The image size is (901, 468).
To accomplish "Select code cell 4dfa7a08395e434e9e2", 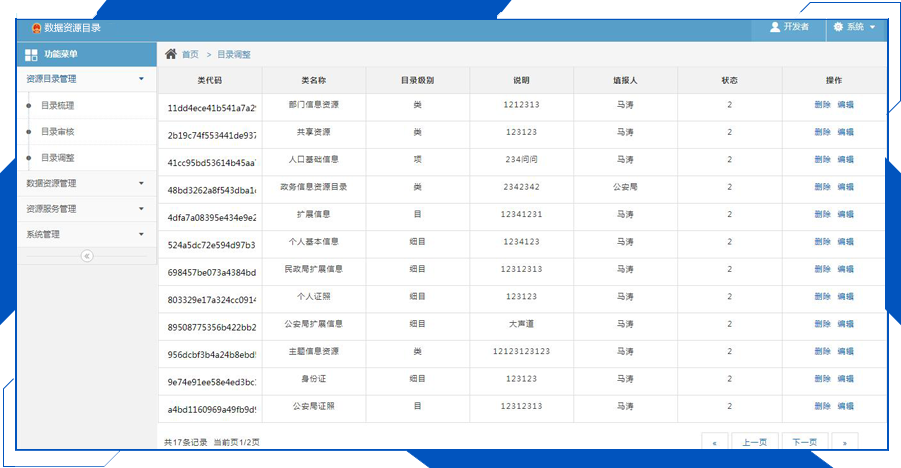I will pos(211,218).
